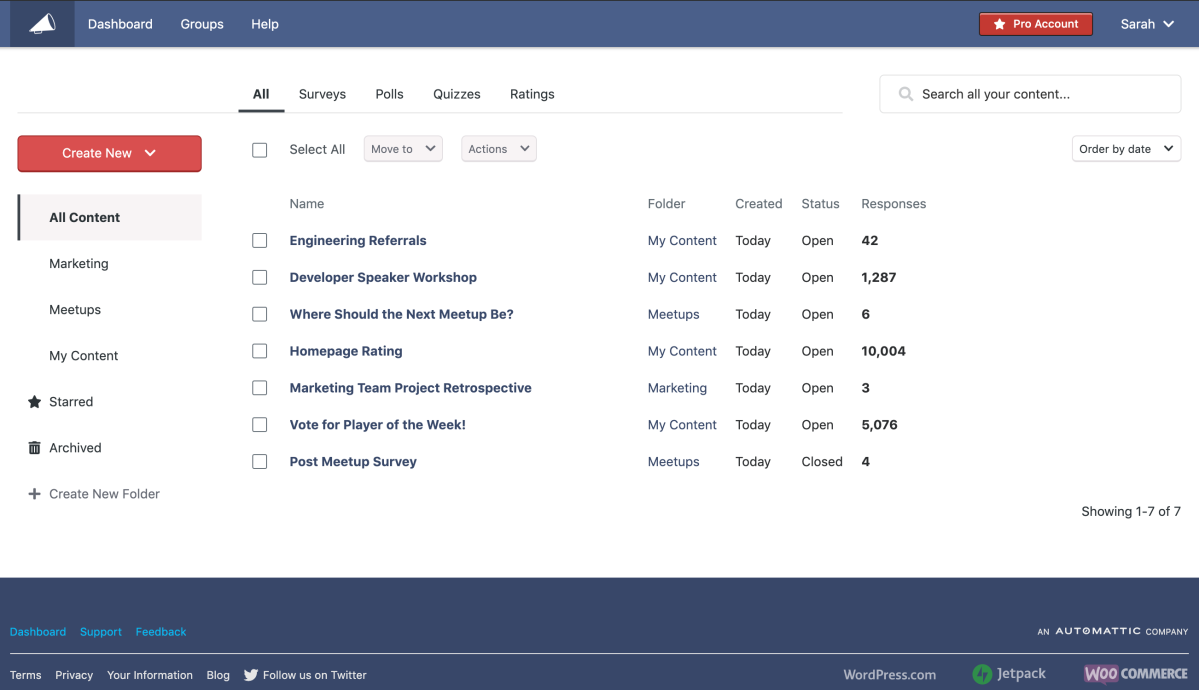
Task: Click the WordPress.com footer link
Action: click(889, 675)
